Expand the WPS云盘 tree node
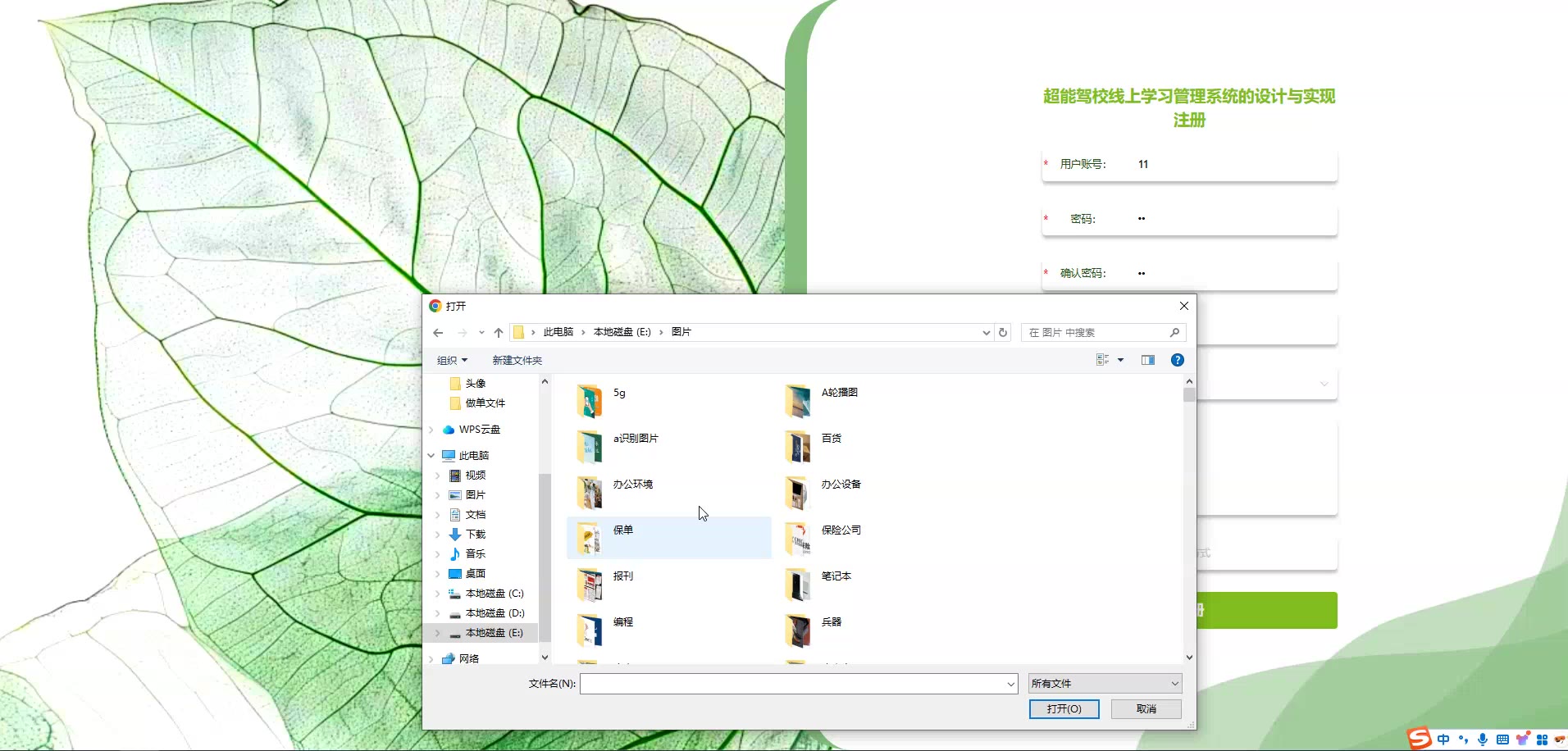 (431, 430)
